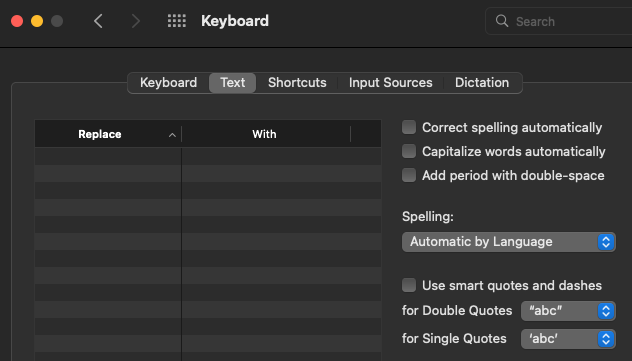Expand the Single Quotes style dropdown
The height and width of the screenshot is (361, 632).
(x=568, y=339)
